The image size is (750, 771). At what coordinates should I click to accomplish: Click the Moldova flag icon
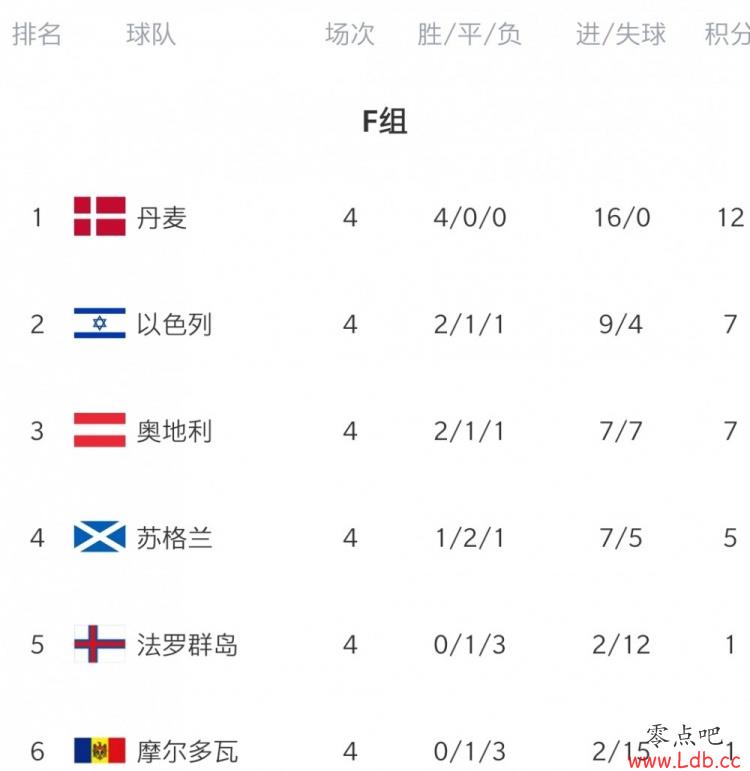click(100, 750)
